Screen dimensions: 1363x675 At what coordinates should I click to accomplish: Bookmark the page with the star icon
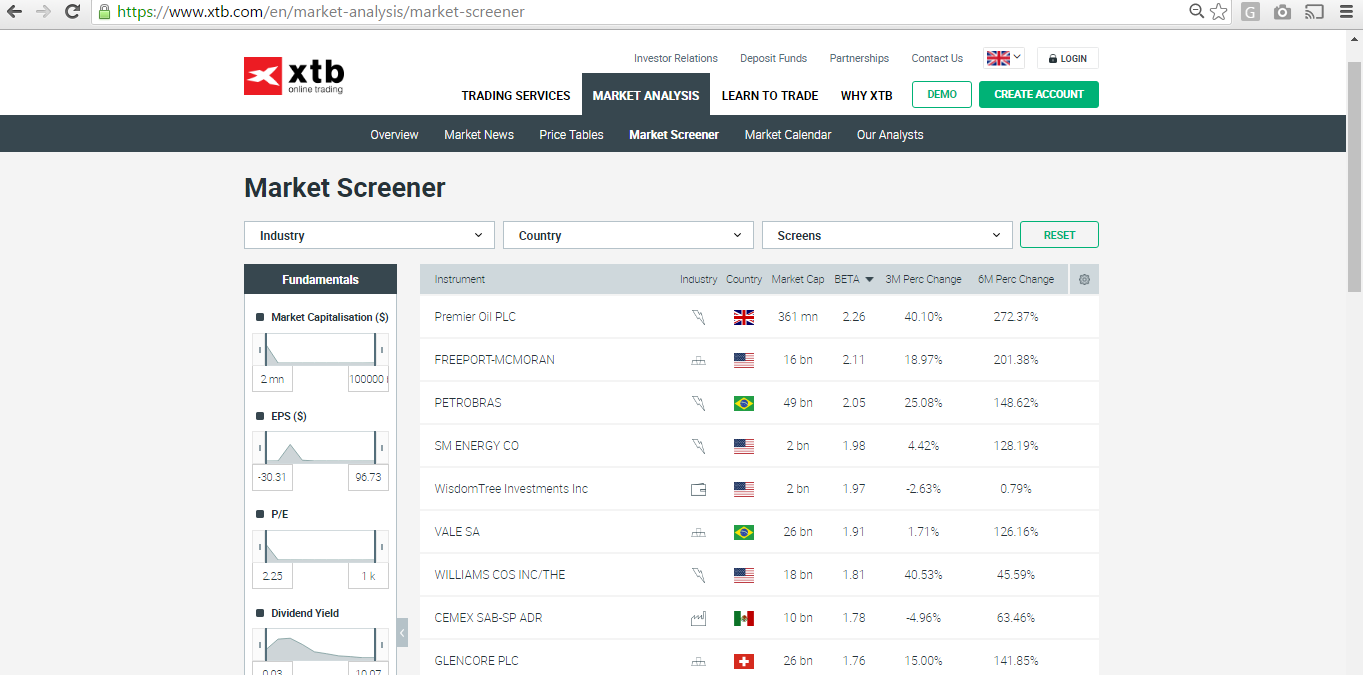coord(1218,12)
